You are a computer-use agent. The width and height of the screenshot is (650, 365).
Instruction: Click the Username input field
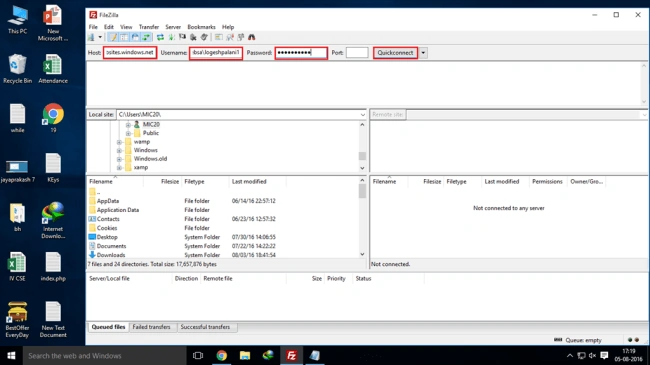pyautogui.click(x=216, y=53)
